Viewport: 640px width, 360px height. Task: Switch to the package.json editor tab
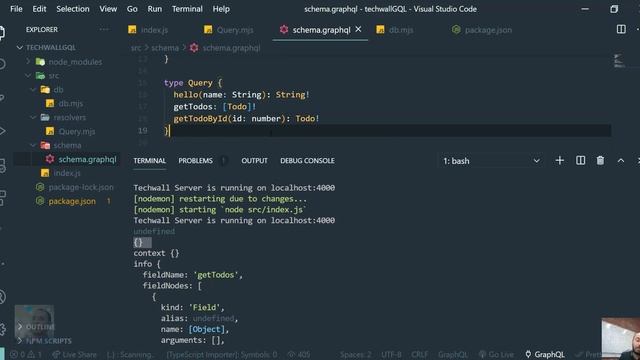[x=482, y=30]
